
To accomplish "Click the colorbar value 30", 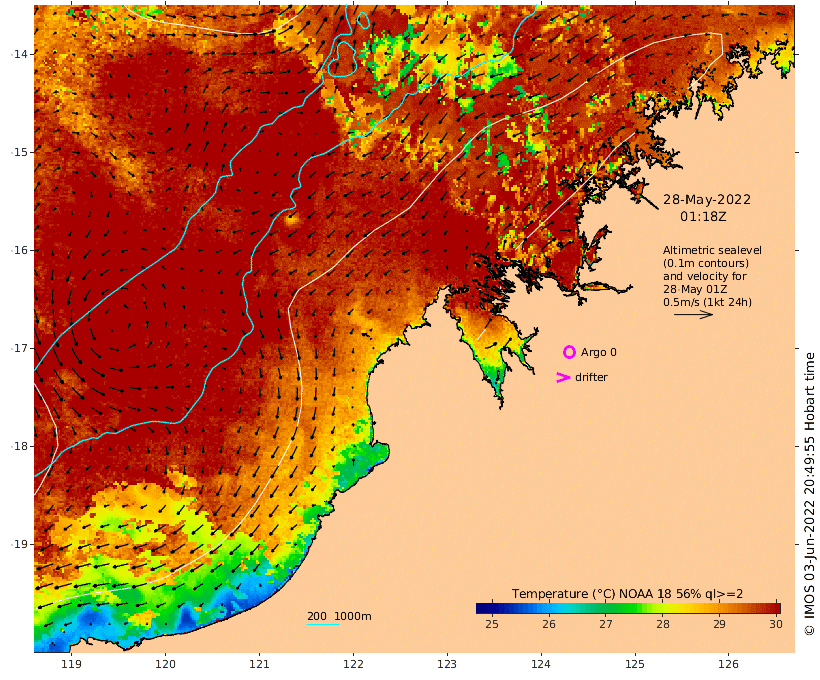I will [x=776, y=624].
